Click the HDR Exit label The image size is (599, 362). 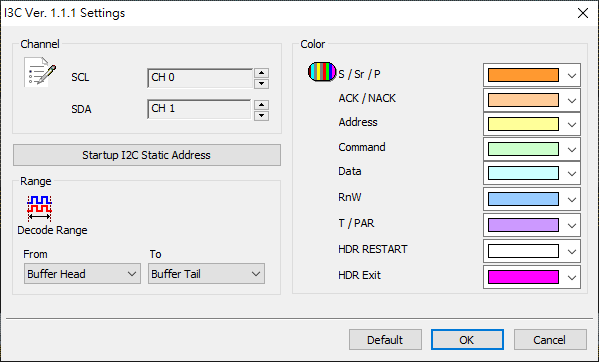pos(359,275)
